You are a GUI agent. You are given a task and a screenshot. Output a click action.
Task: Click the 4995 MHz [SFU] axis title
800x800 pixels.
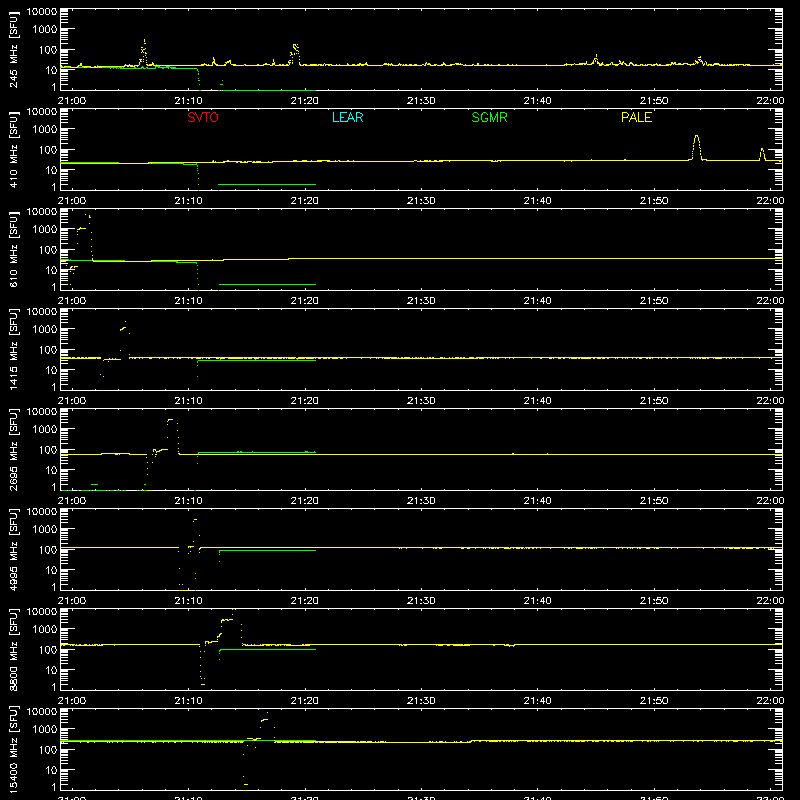point(13,550)
